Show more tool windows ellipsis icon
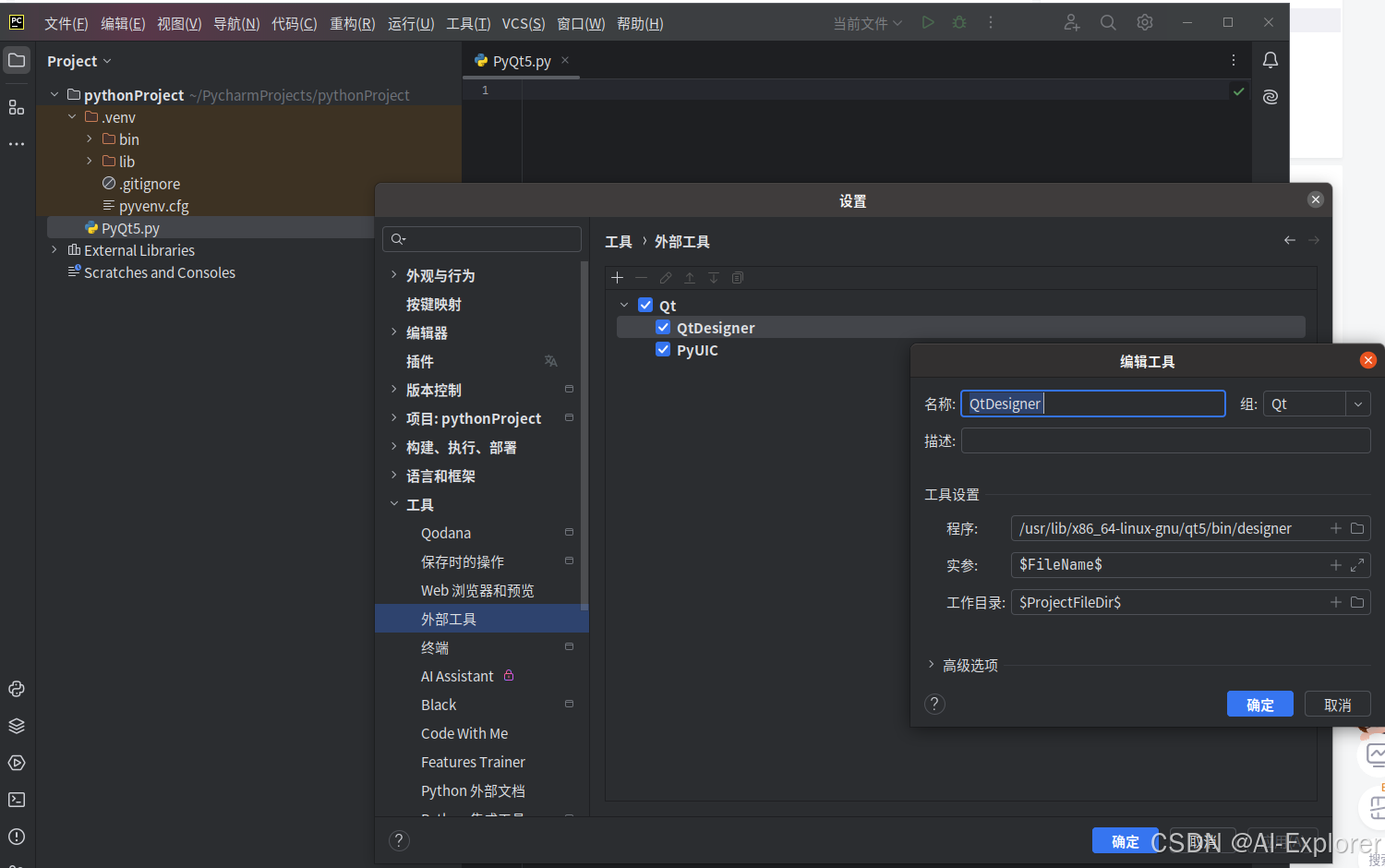This screenshot has height=868, width=1385. point(17,144)
